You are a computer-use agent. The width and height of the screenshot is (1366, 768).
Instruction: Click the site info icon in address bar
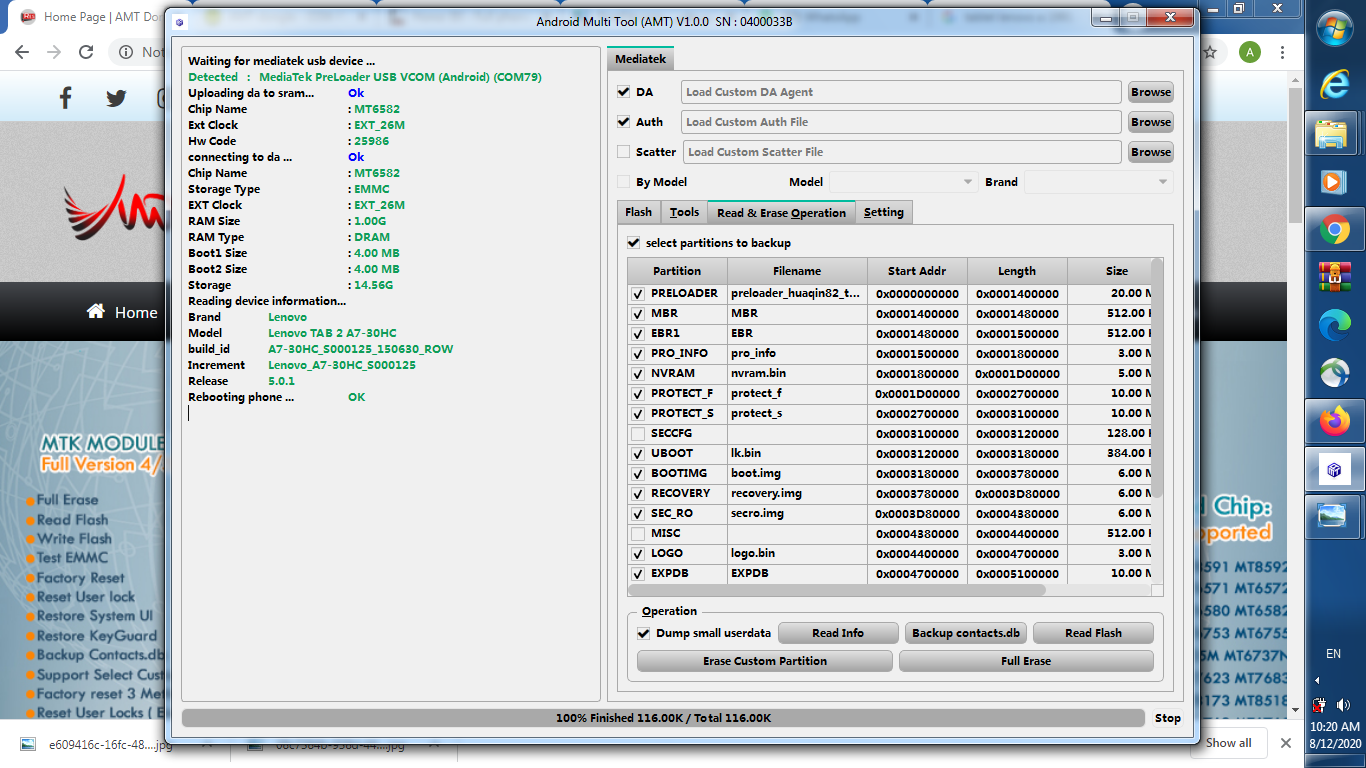127,52
